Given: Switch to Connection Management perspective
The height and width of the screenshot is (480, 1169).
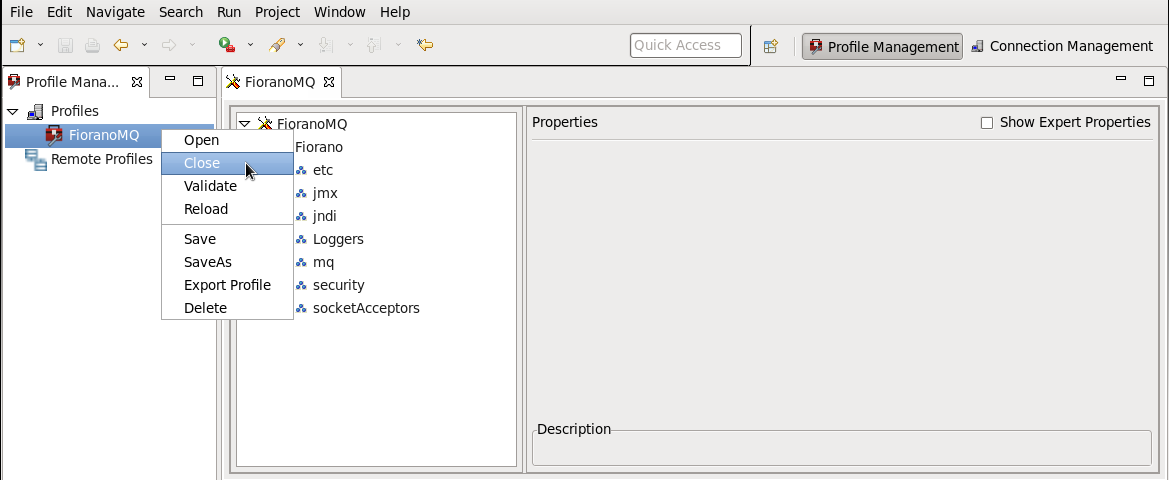Looking at the screenshot, I should tap(1061, 46).
